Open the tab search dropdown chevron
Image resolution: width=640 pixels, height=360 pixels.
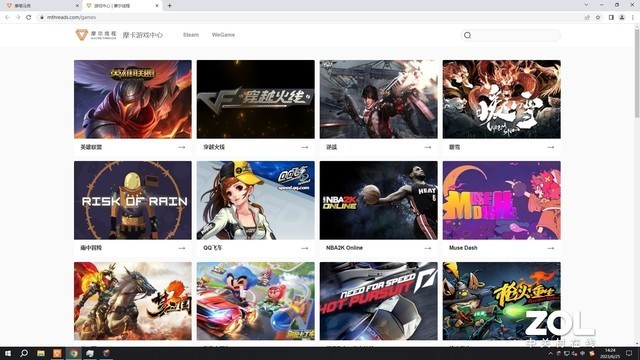pos(587,5)
